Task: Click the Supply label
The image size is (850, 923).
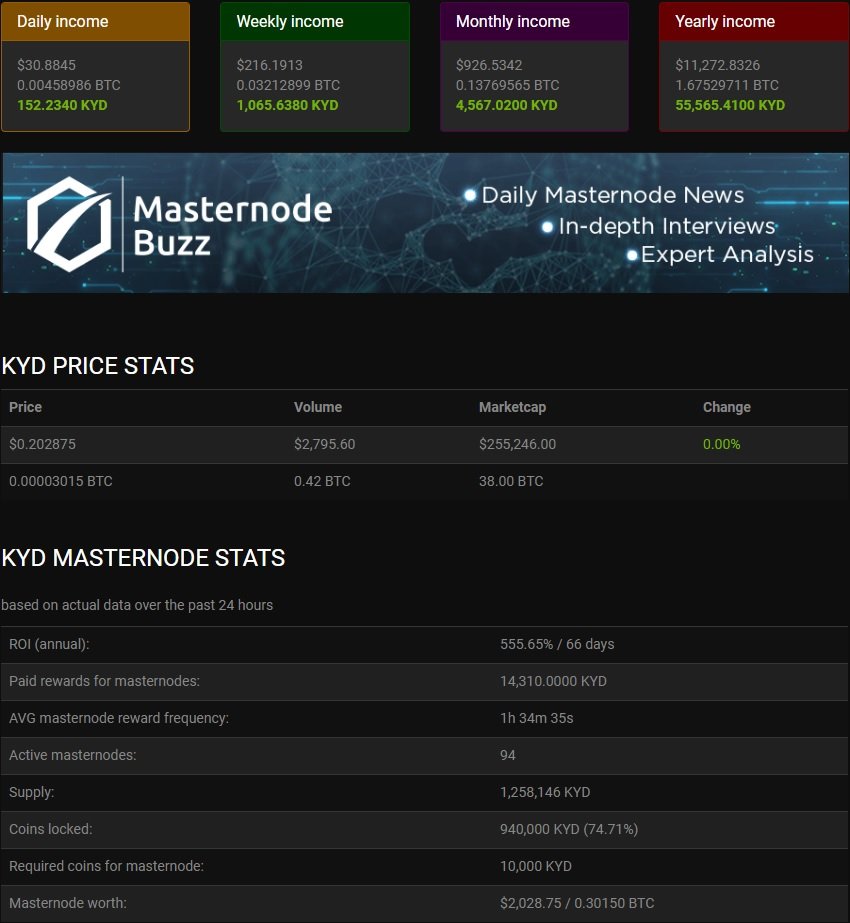Action: pos(31,793)
